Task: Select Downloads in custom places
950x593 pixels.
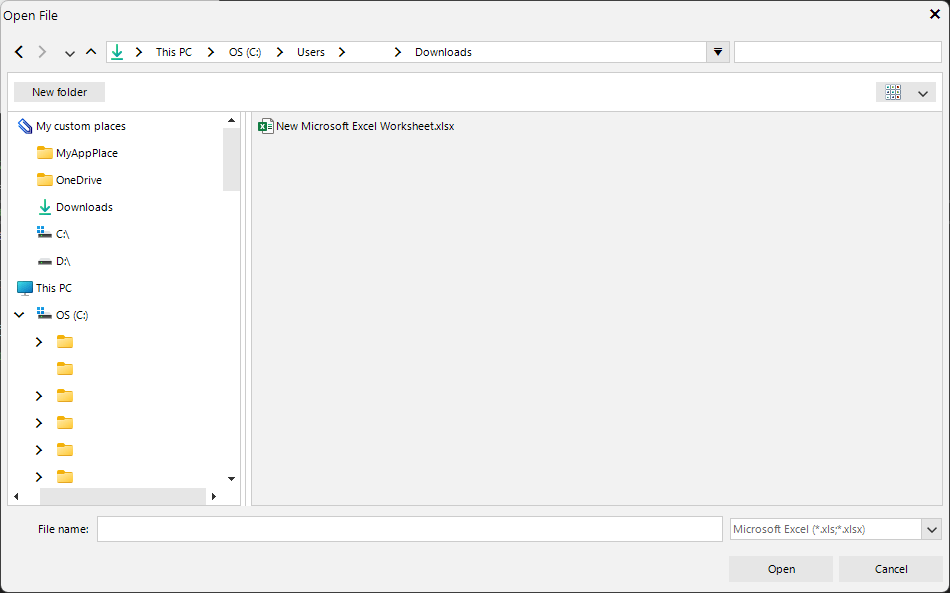Action: click(84, 207)
